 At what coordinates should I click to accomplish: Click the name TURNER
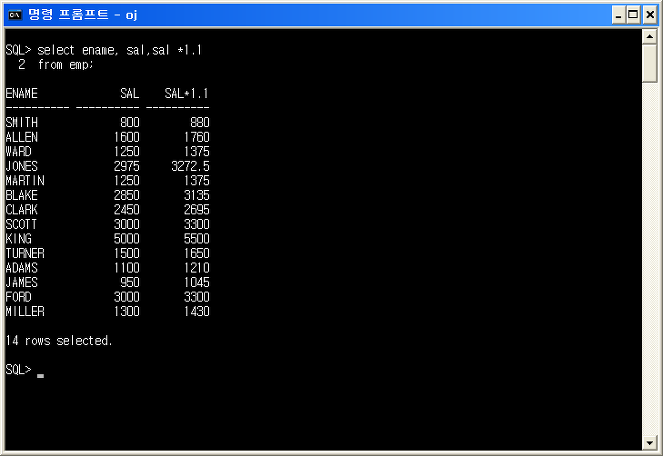(25, 253)
